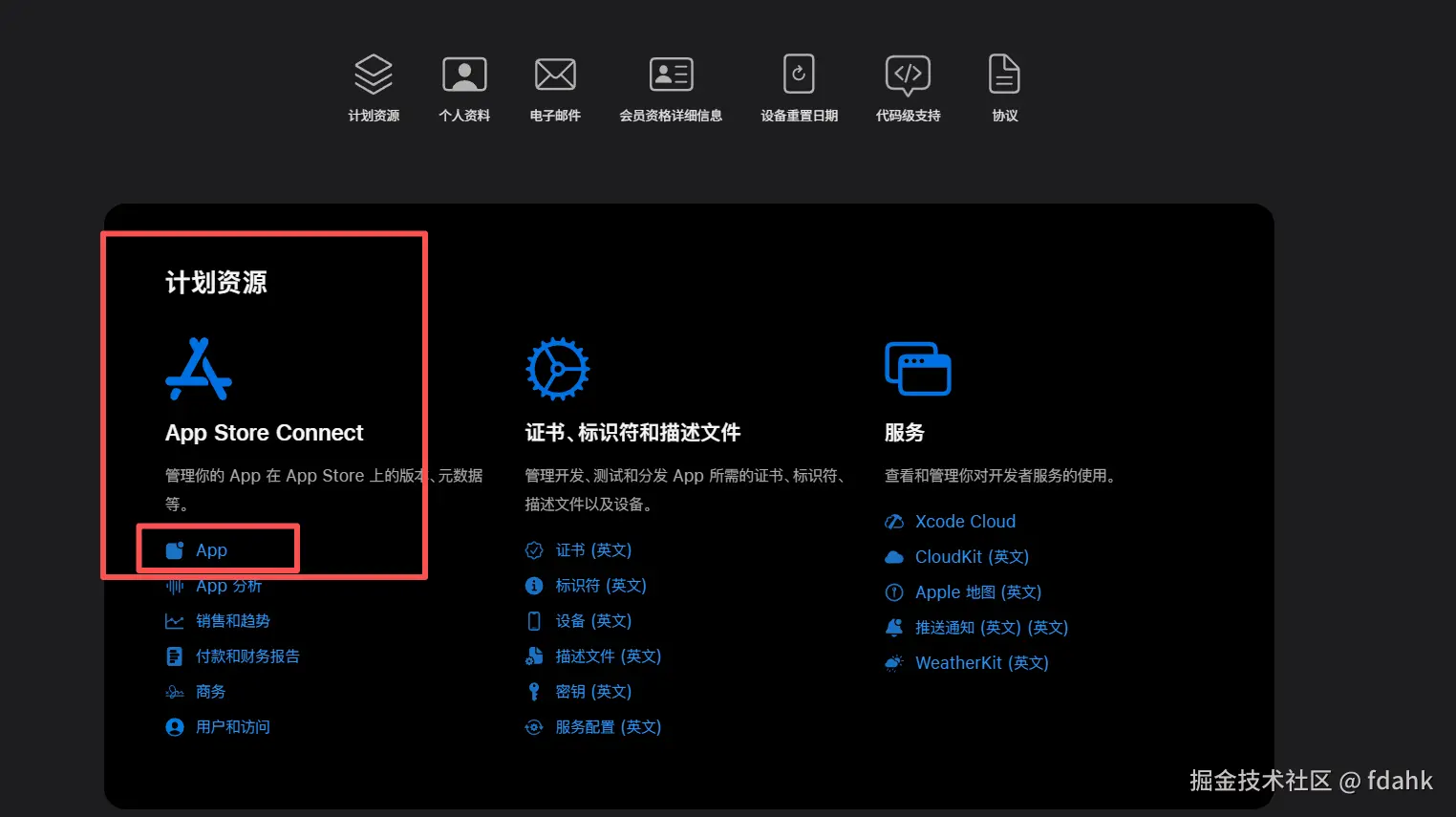Click the blue gear certificates icon
The height and width of the screenshot is (817, 1456).
[x=558, y=368]
